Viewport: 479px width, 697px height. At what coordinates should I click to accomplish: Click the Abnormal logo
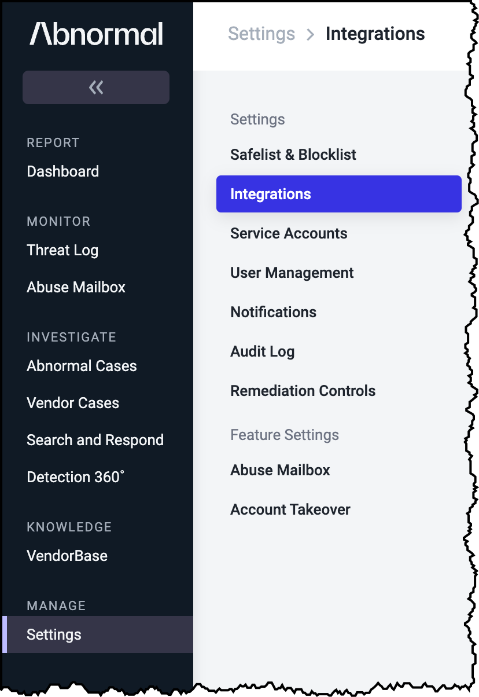pyautogui.click(x=96, y=34)
